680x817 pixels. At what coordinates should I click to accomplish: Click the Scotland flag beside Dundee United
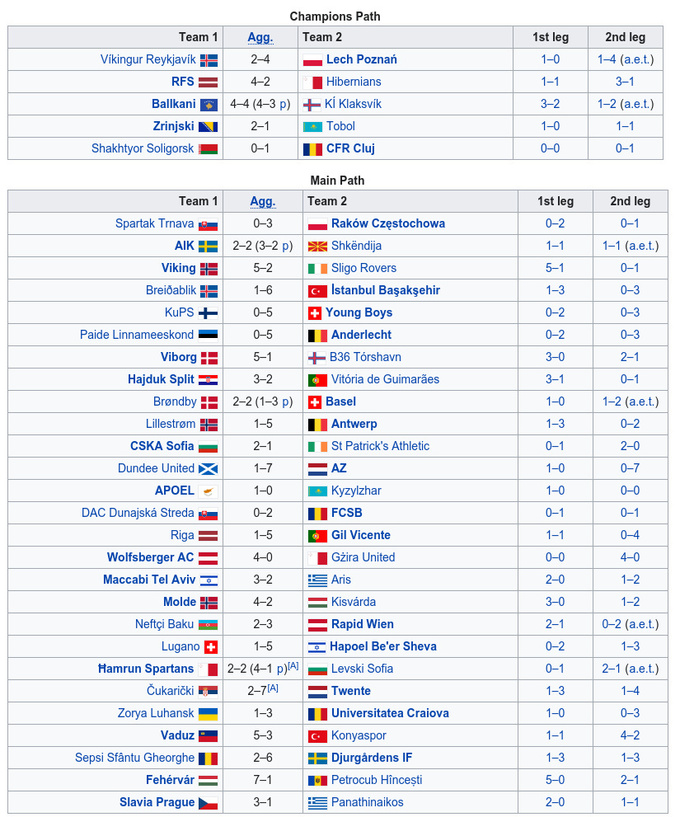[208, 469]
